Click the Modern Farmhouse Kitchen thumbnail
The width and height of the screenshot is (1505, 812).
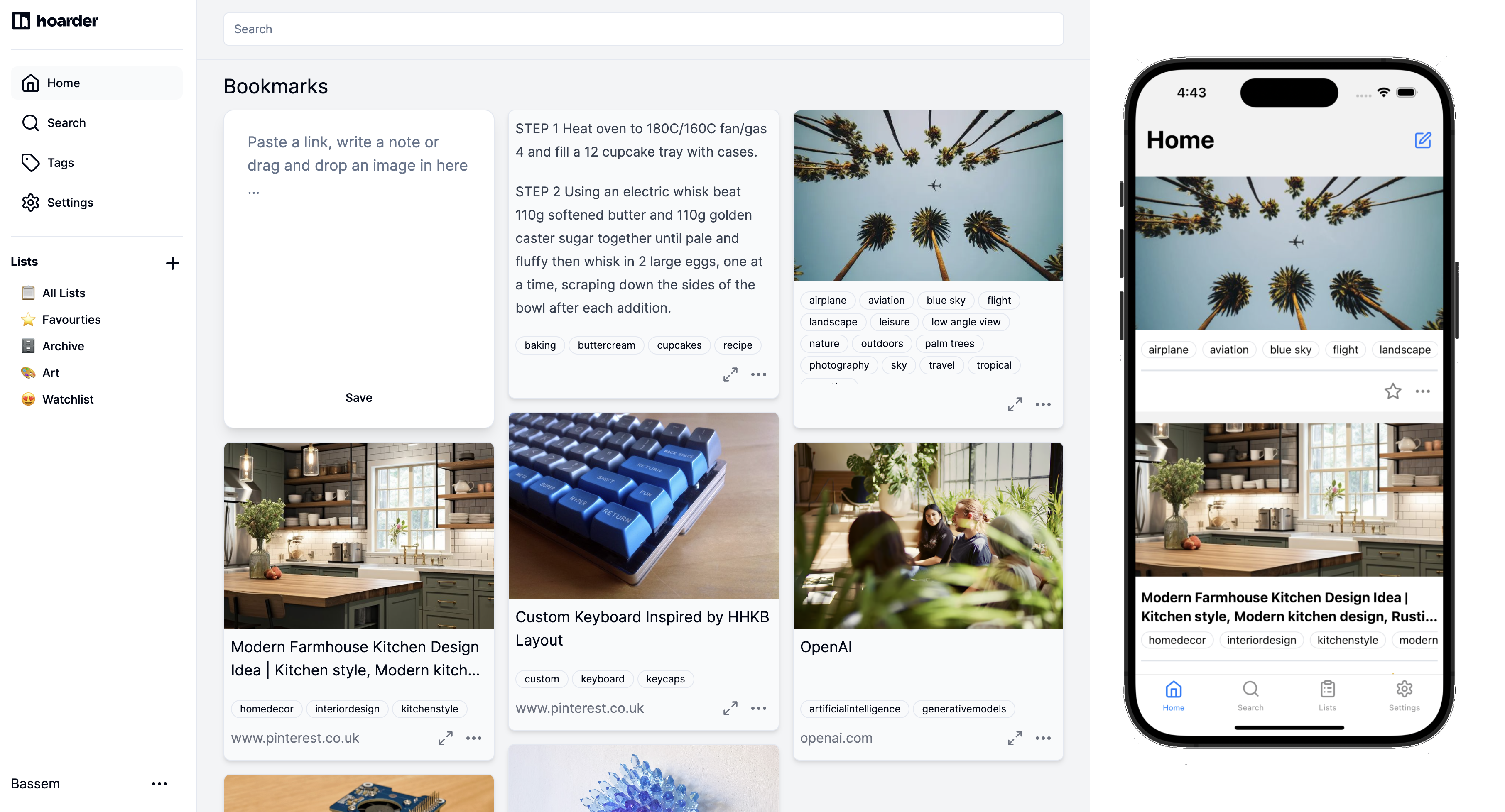pyautogui.click(x=358, y=536)
